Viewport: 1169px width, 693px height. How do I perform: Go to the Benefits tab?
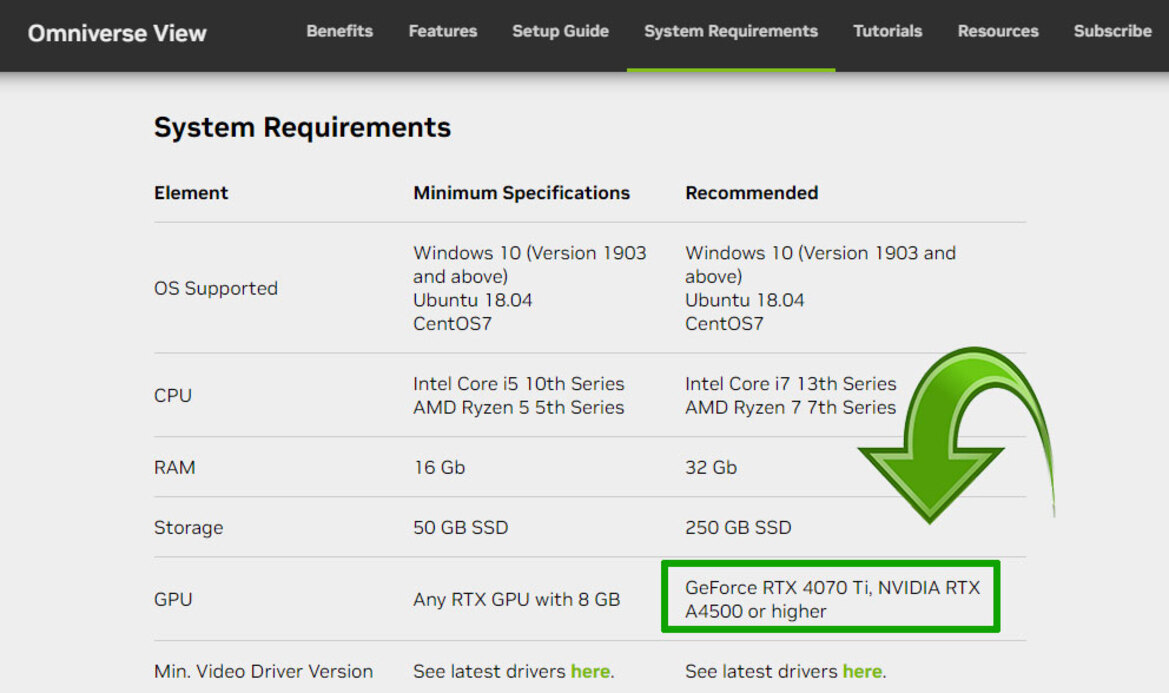pyautogui.click(x=339, y=31)
